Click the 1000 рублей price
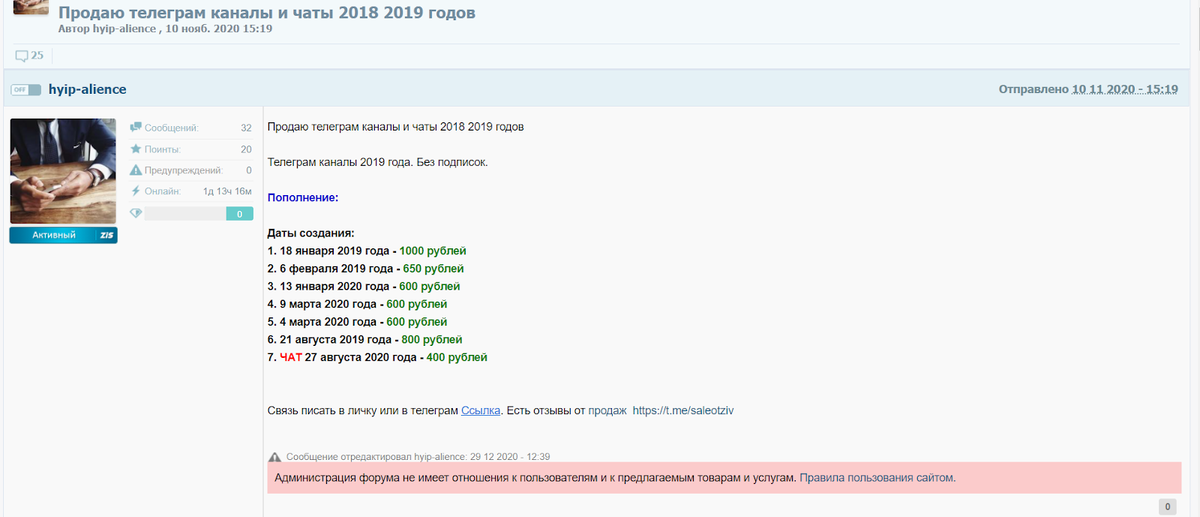Screen dimensions: 1200x517 (x=432, y=251)
